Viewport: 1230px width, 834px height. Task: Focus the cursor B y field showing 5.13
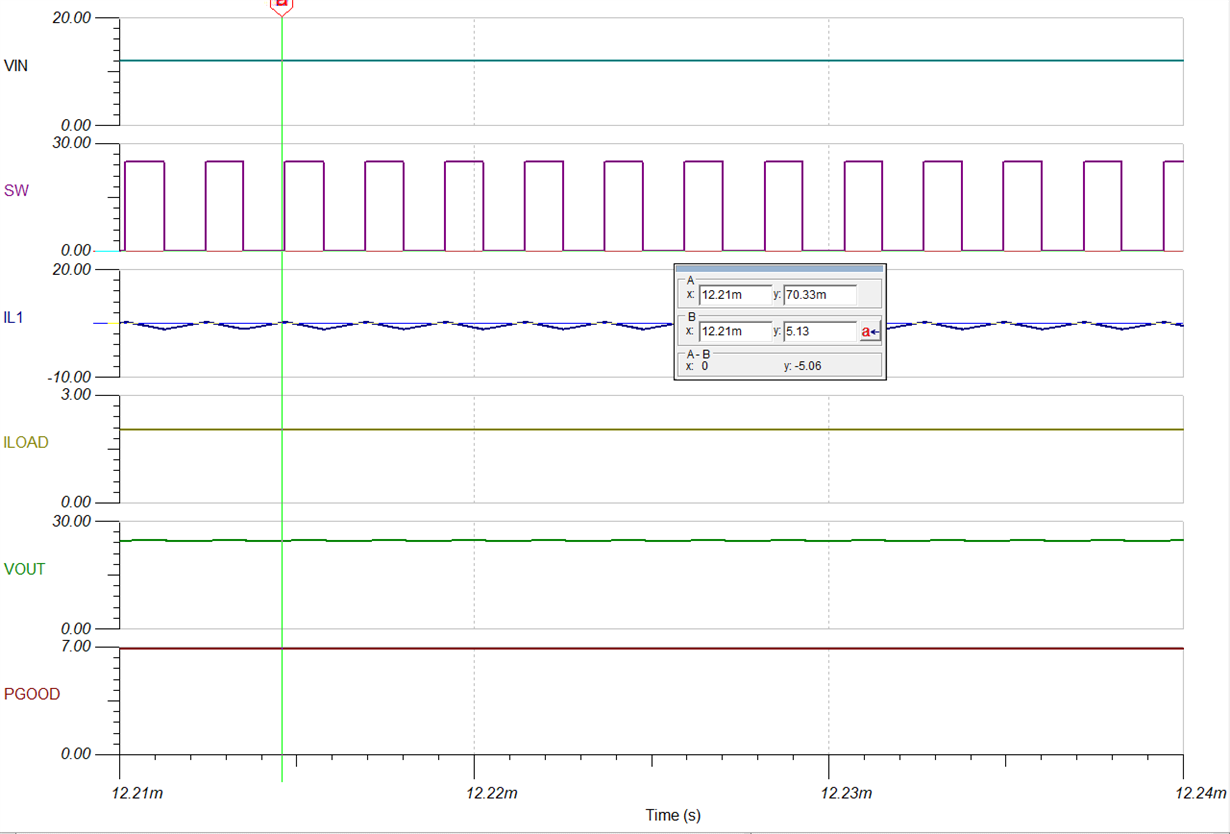pos(820,331)
